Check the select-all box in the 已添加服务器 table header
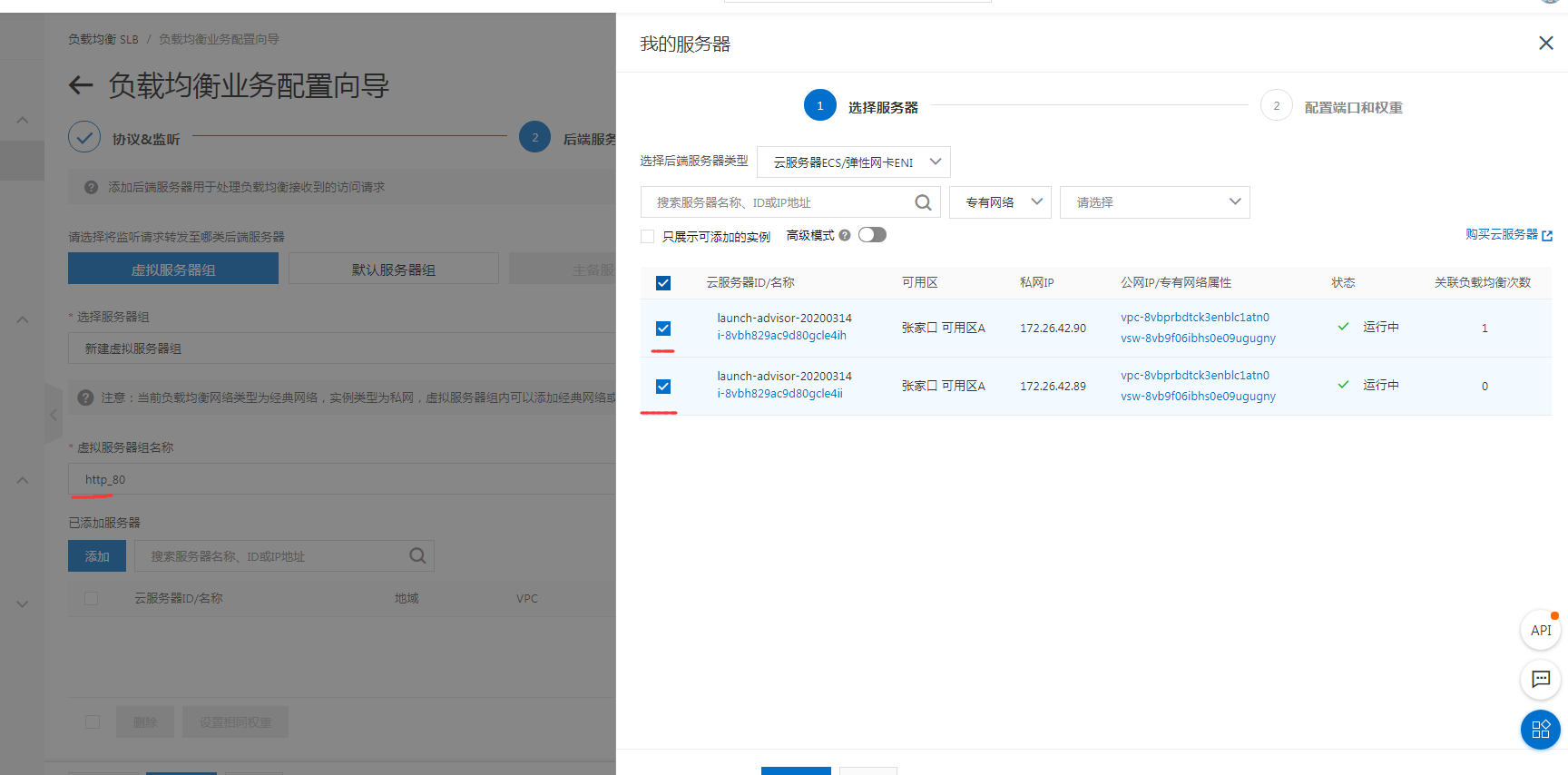This screenshot has height=775, width=1568. point(92,599)
